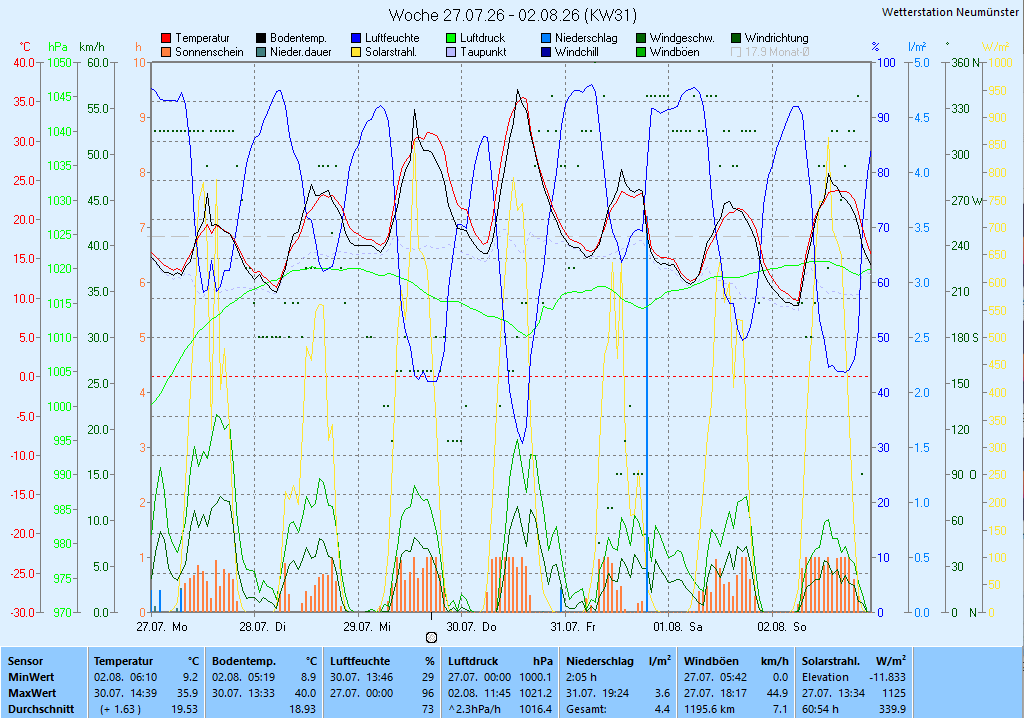
Task: Select the 29.07. Mi date label
Action: click(x=367, y=627)
